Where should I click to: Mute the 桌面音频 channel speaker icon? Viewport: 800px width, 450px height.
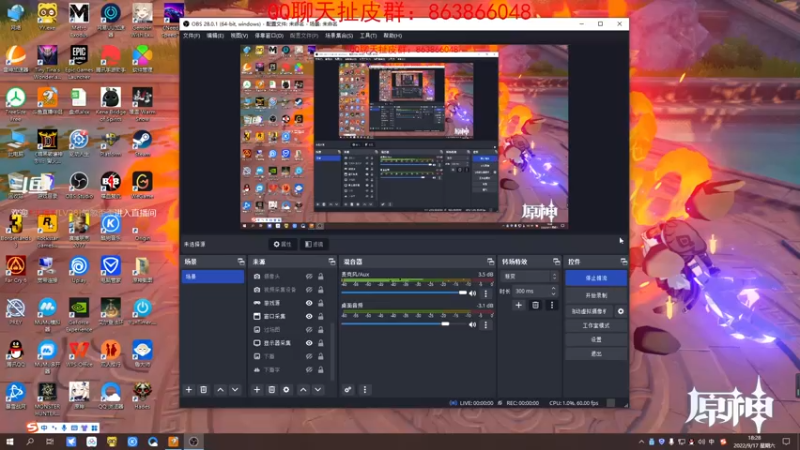(x=472, y=324)
